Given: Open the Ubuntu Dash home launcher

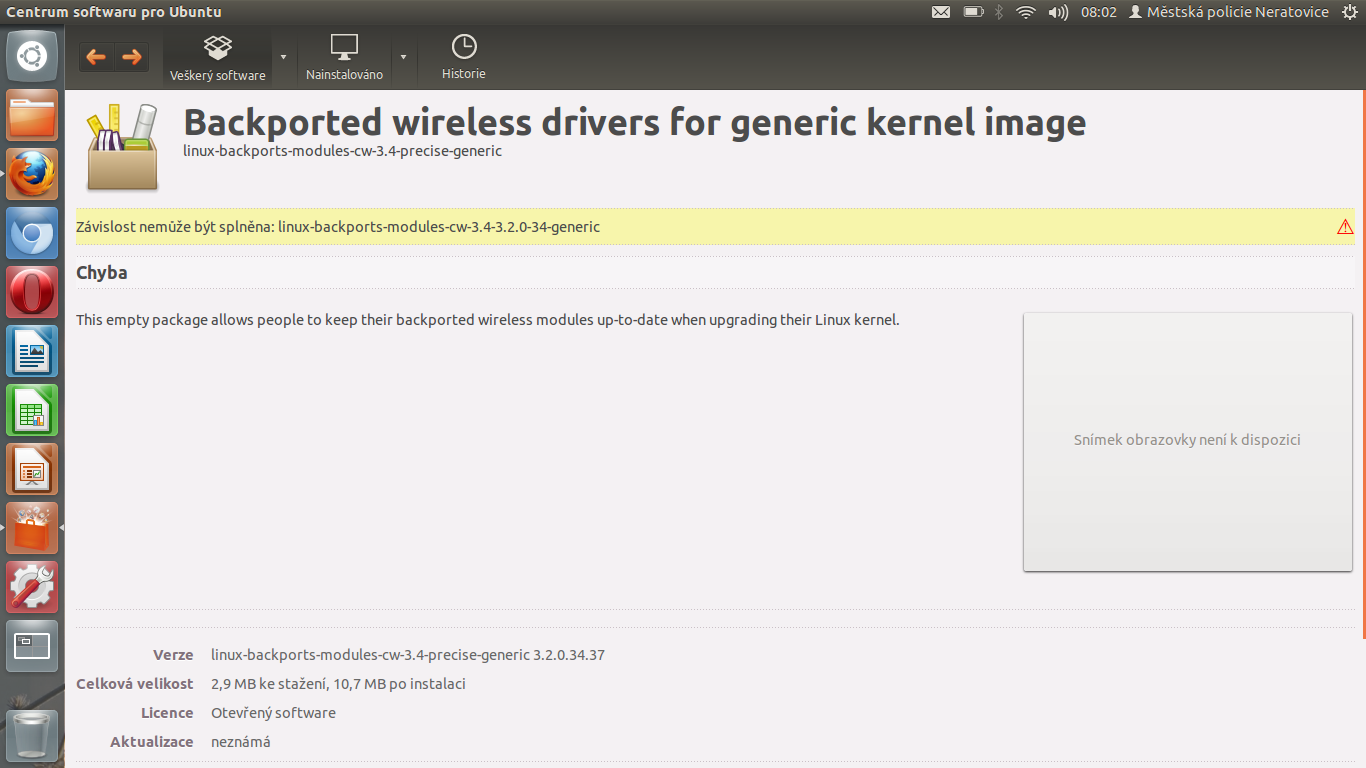Looking at the screenshot, I should pyautogui.click(x=32, y=56).
